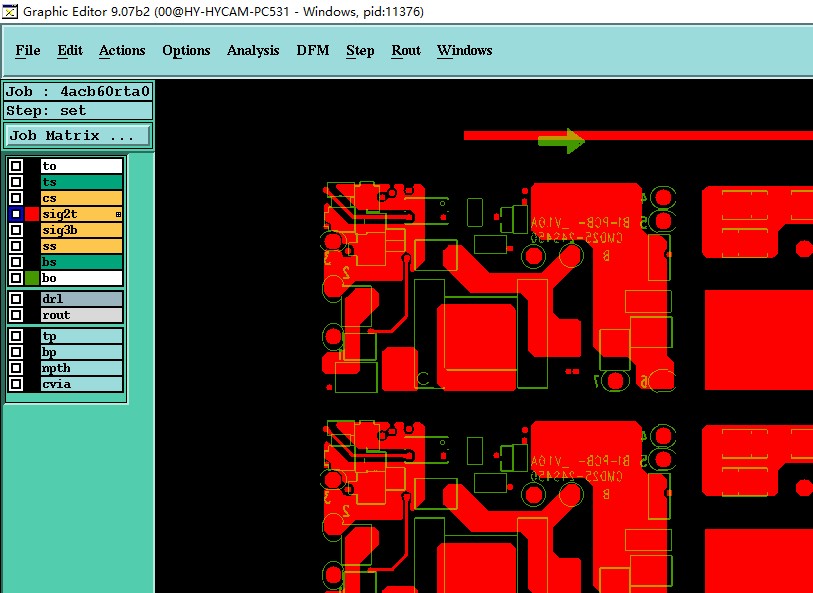Click the Job name field 4acb60rta0
The width and height of the screenshot is (813, 593).
click(x=78, y=92)
